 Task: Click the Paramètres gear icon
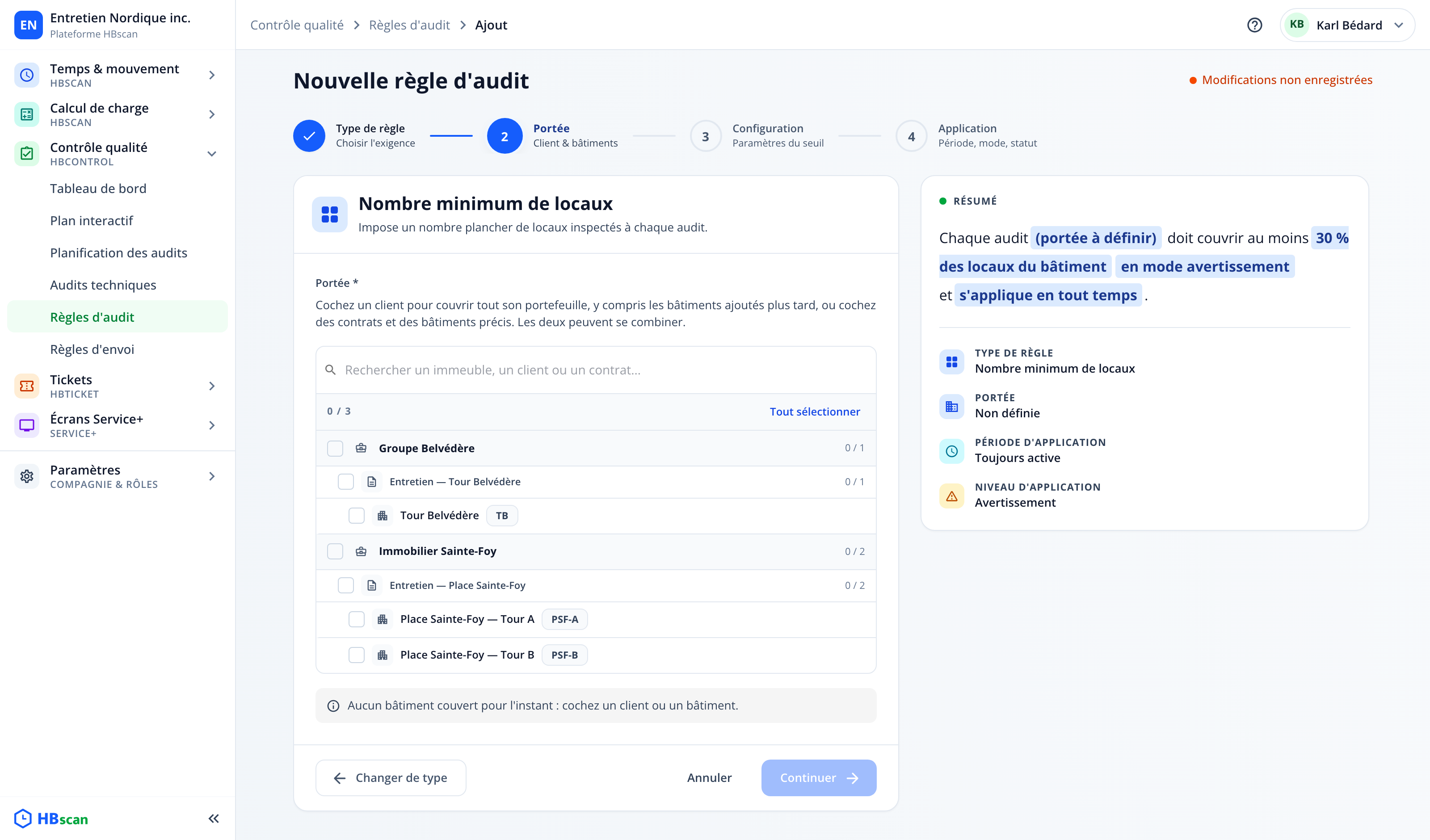[27, 476]
